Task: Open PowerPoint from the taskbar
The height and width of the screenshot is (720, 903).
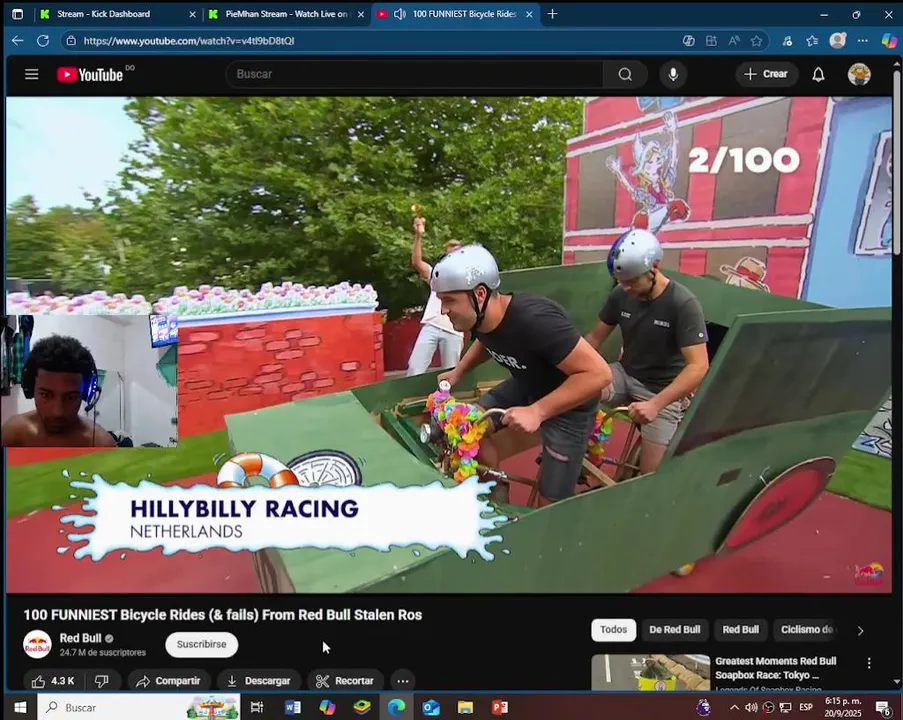Action: click(x=500, y=707)
